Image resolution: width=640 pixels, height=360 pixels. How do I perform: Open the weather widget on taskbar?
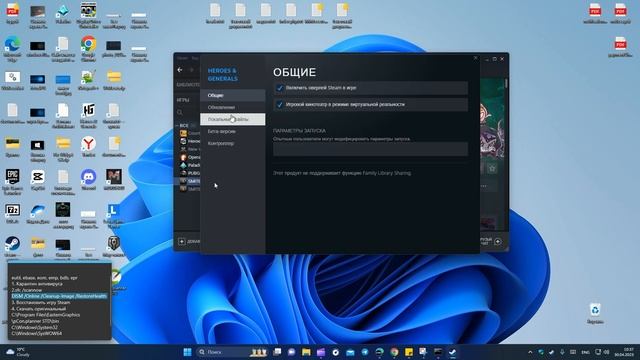[18, 352]
